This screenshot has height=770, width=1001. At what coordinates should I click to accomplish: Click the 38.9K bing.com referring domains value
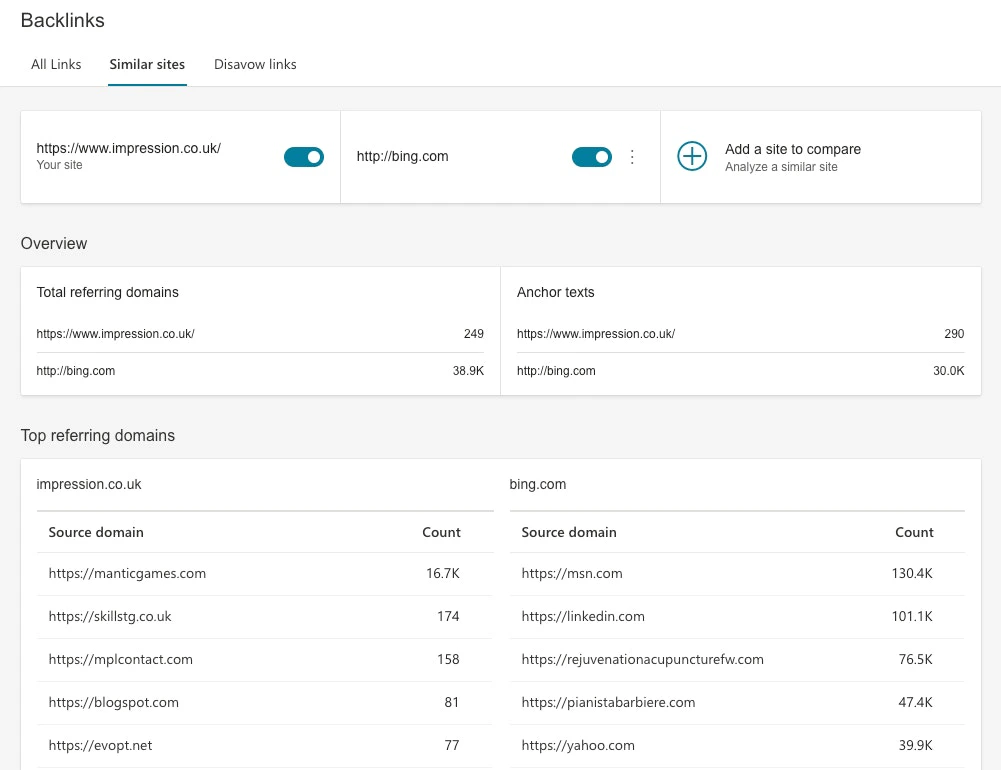469,371
